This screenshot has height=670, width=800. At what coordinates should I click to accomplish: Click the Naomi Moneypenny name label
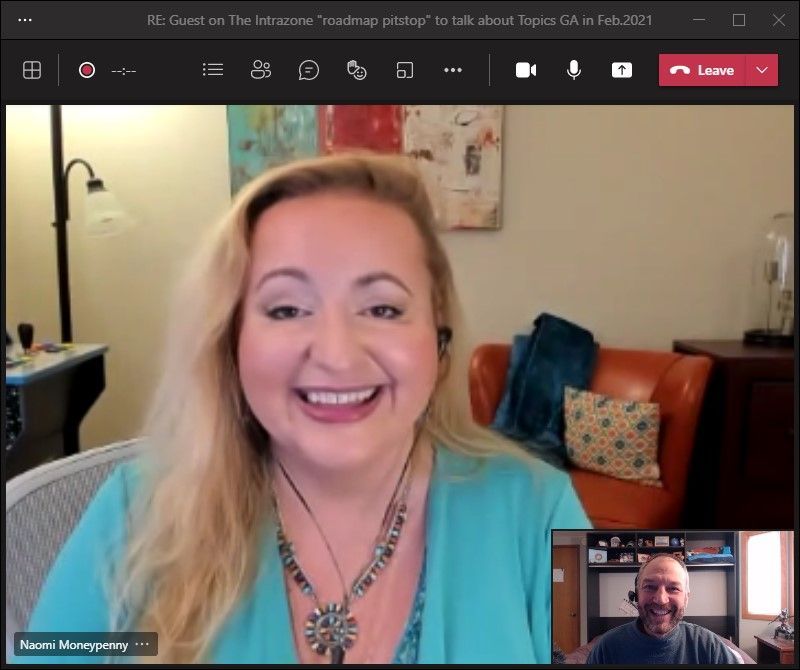pos(74,644)
